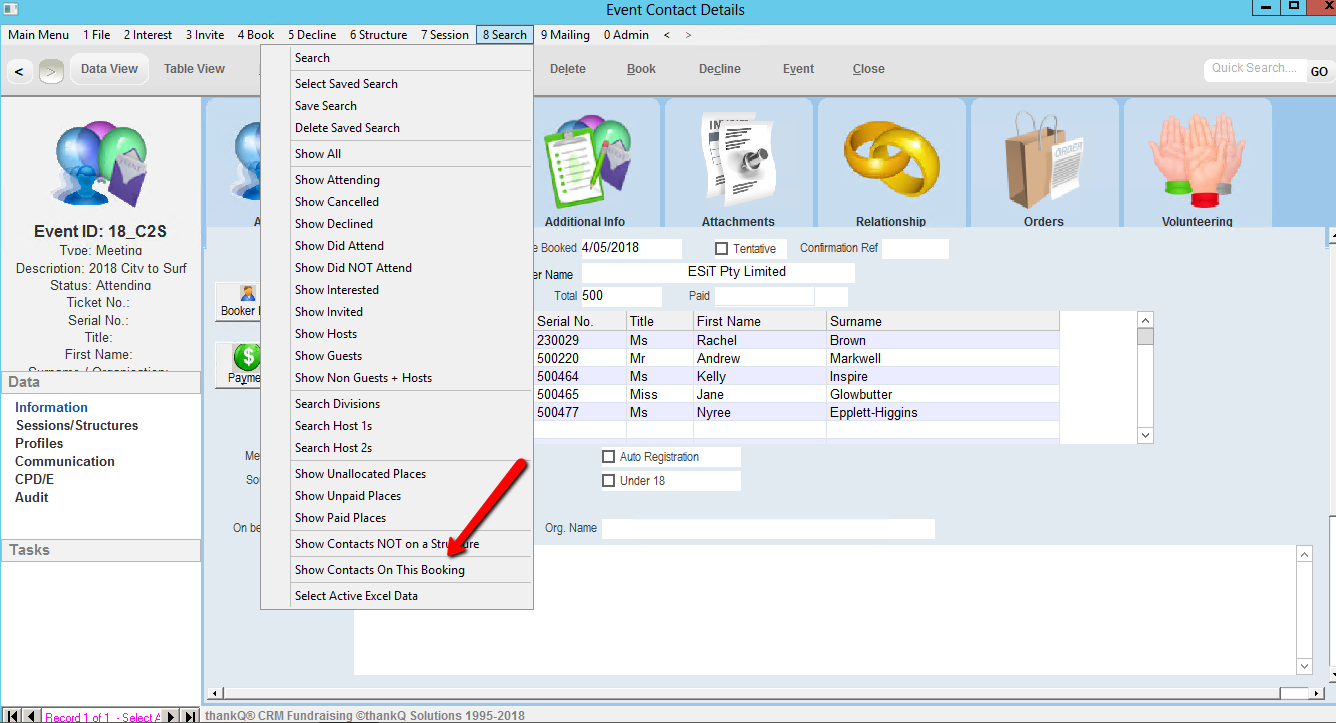Go to previous record with back arrow
This screenshot has height=723, width=1336.
(21, 71)
